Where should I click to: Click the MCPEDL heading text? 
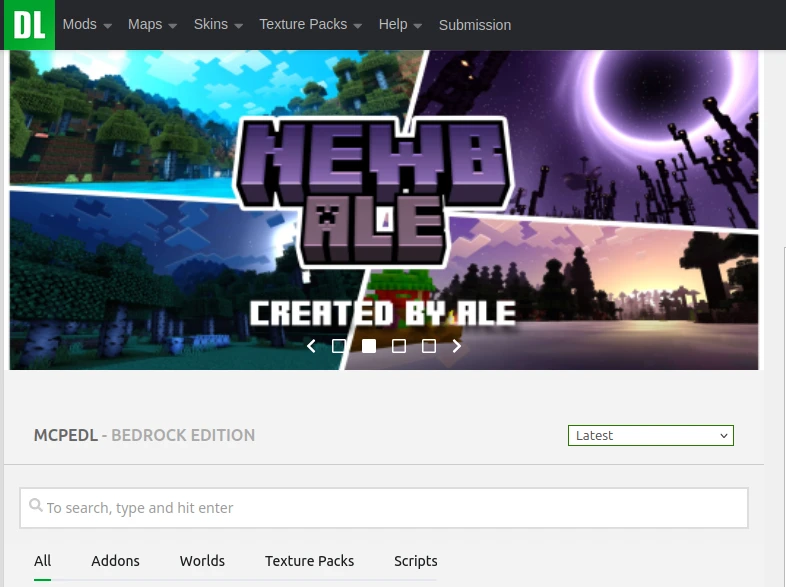pyautogui.click(x=66, y=435)
